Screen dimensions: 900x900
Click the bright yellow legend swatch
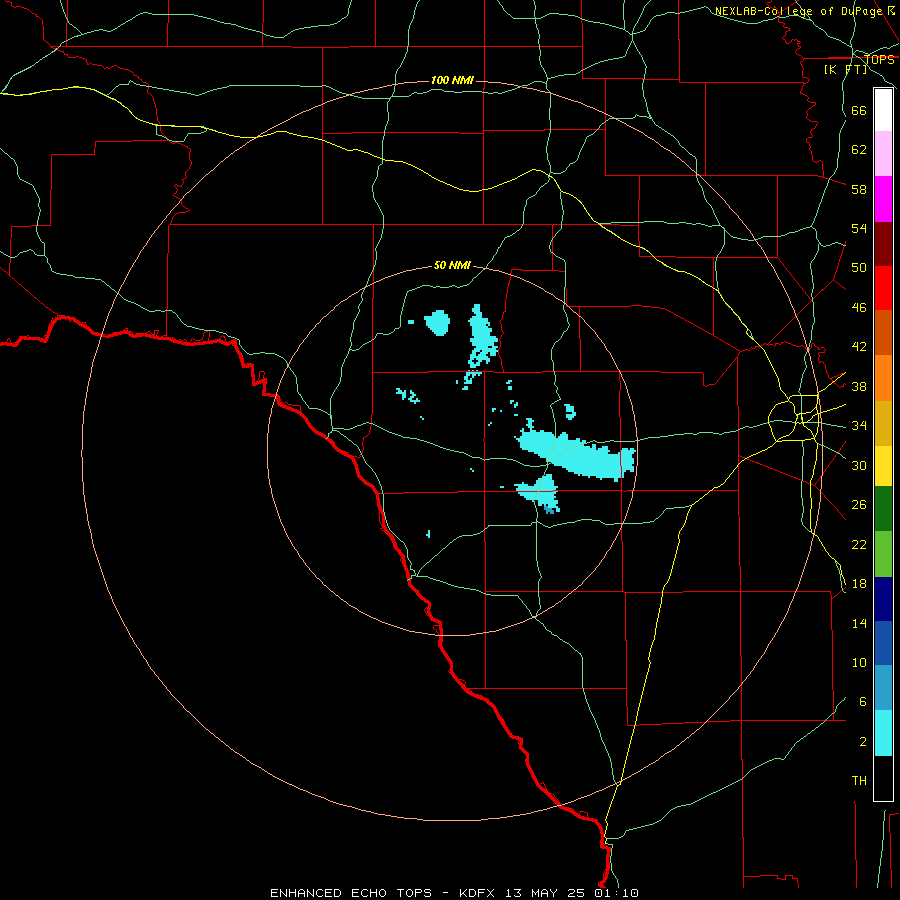[883, 466]
